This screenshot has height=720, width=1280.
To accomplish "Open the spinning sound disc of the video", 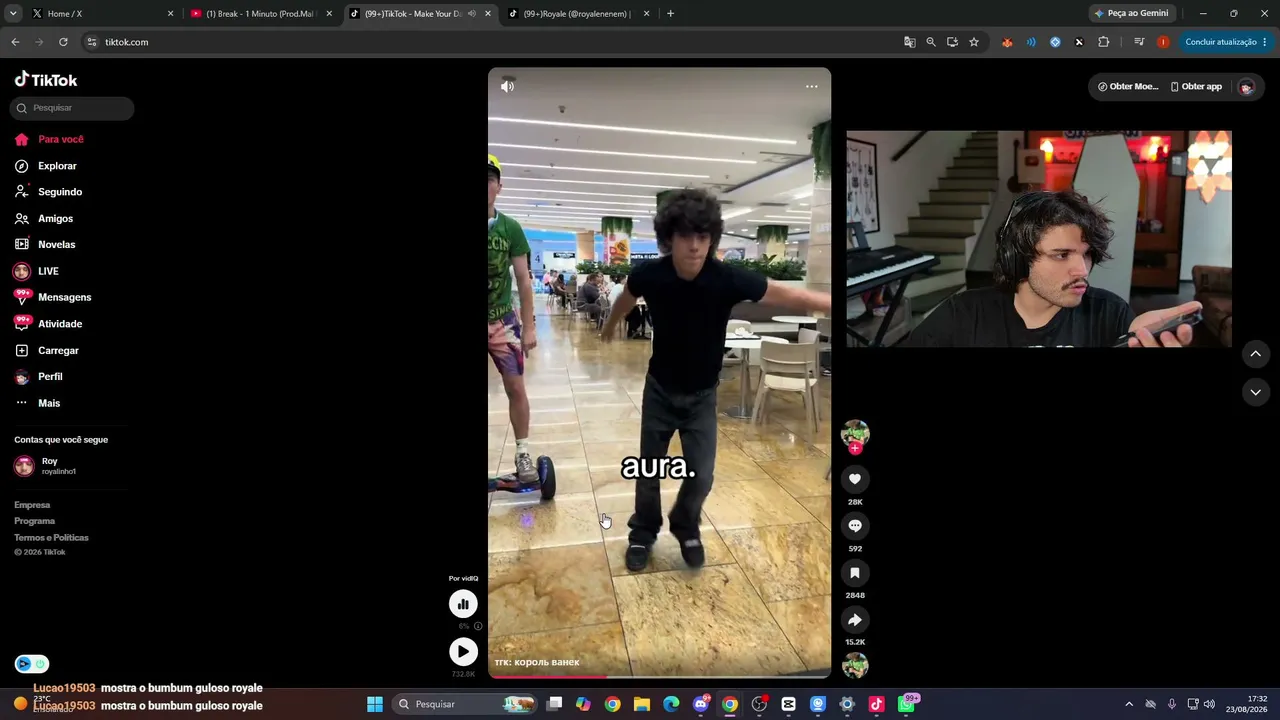I will click(855, 665).
